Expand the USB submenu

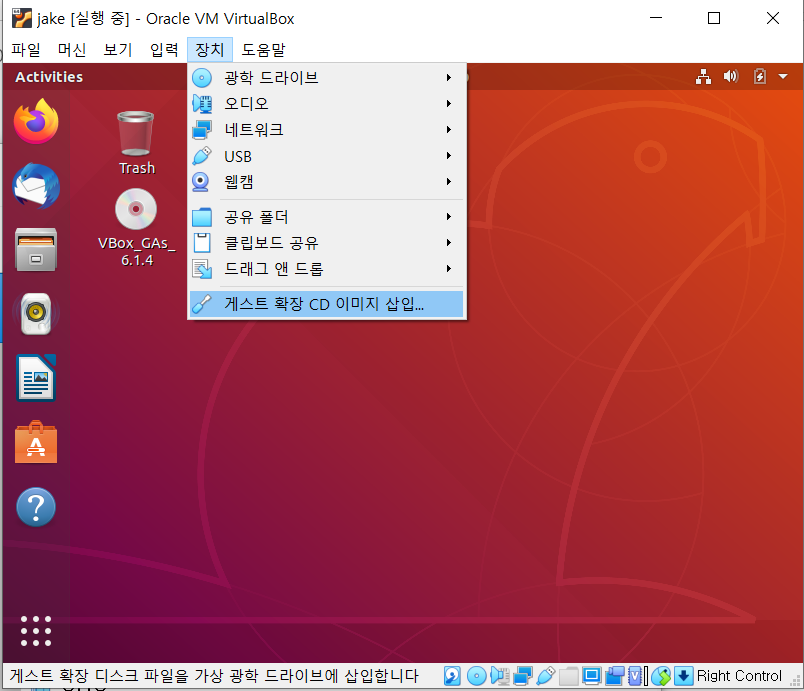pos(327,156)
